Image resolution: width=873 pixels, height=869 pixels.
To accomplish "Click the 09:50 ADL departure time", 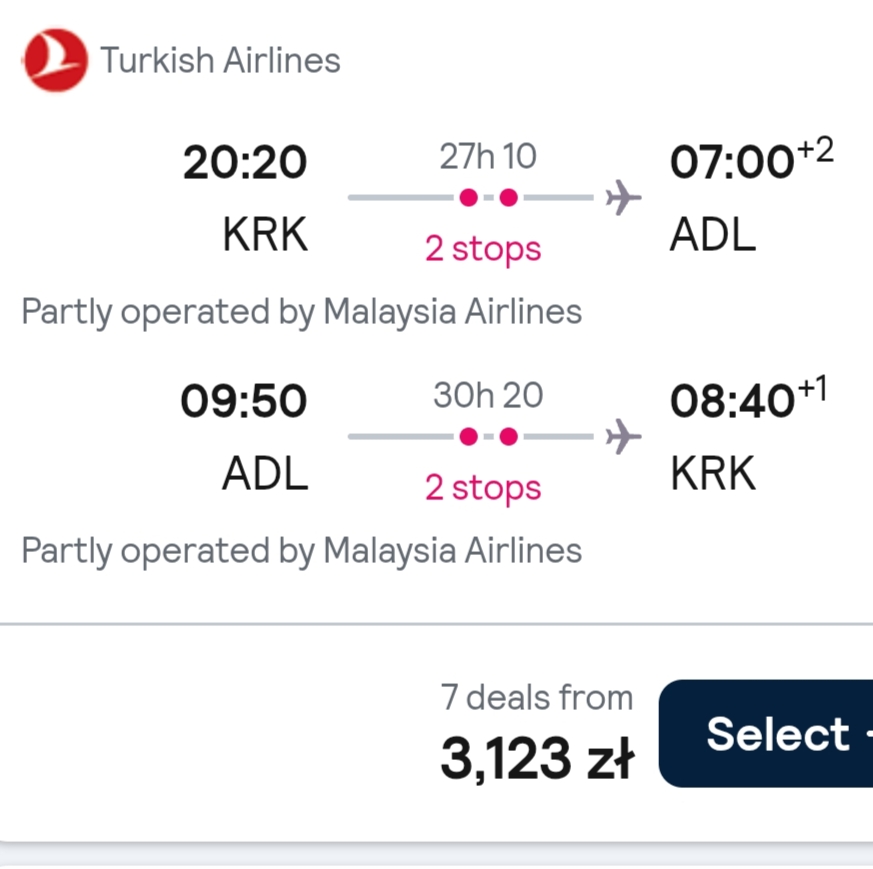I will click(x=243, y=401).
